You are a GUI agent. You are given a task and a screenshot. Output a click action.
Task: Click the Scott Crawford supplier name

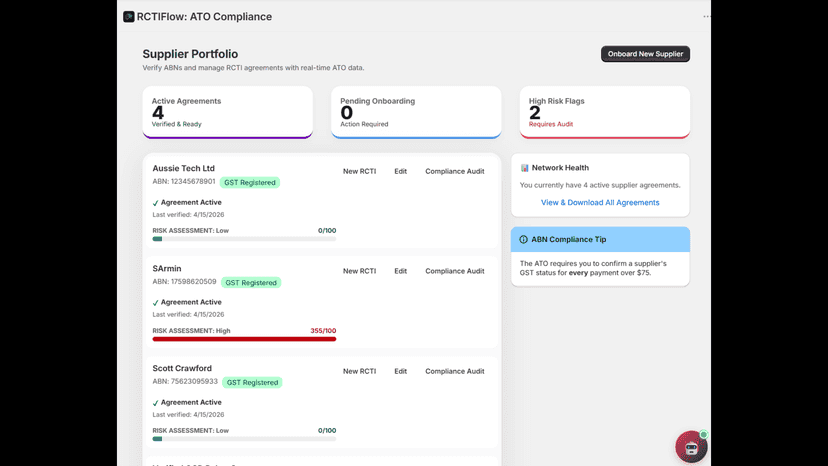point(182,368)
